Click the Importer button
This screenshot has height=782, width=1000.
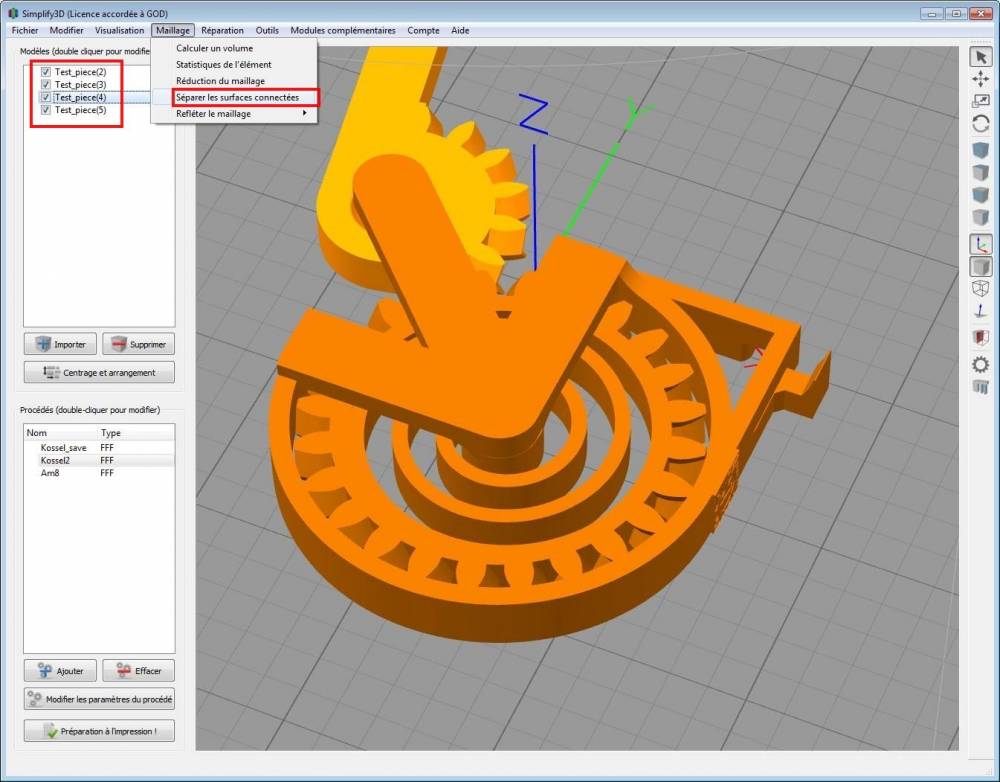[60, 344]
